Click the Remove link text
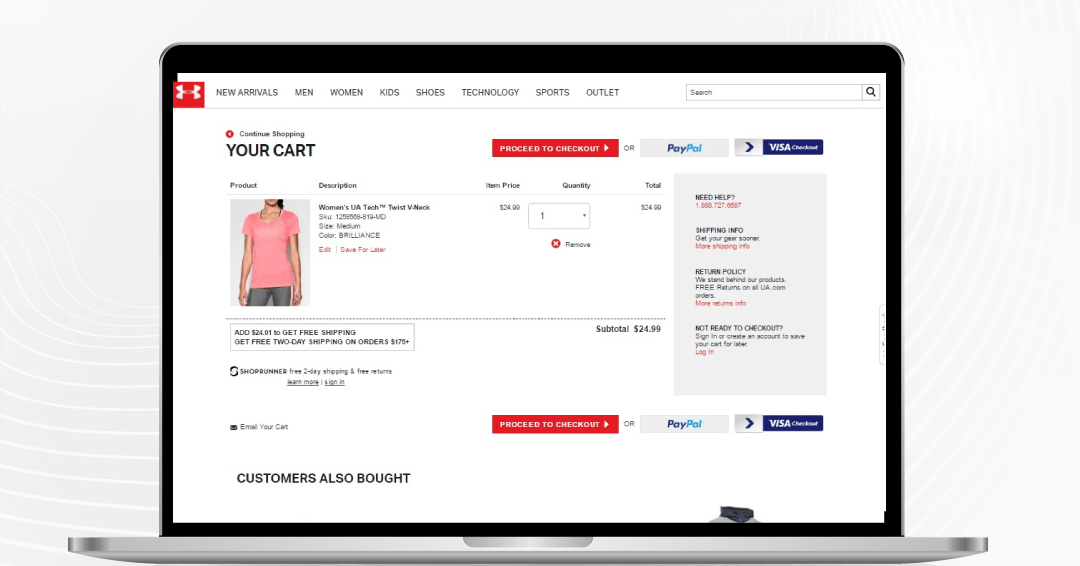The width and height of the screenshot is (1080, 566). coord(578,244)
